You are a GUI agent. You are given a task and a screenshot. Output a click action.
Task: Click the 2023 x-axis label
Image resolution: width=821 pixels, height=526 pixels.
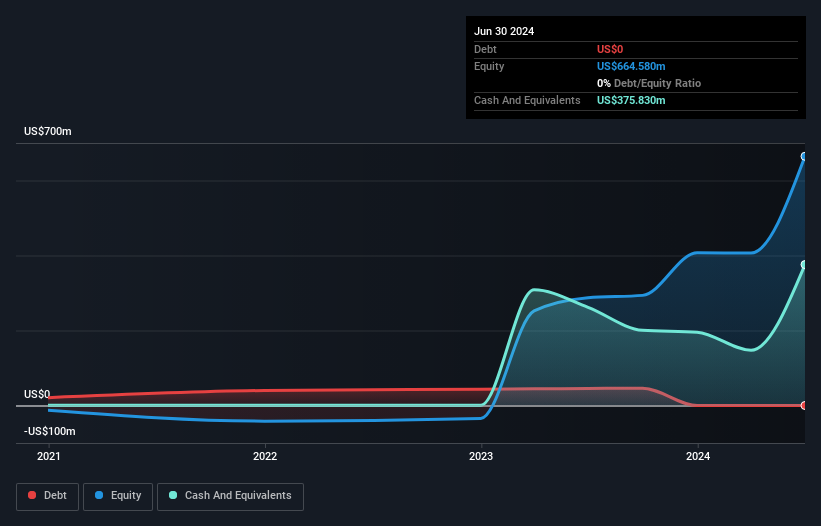(481, 456)
